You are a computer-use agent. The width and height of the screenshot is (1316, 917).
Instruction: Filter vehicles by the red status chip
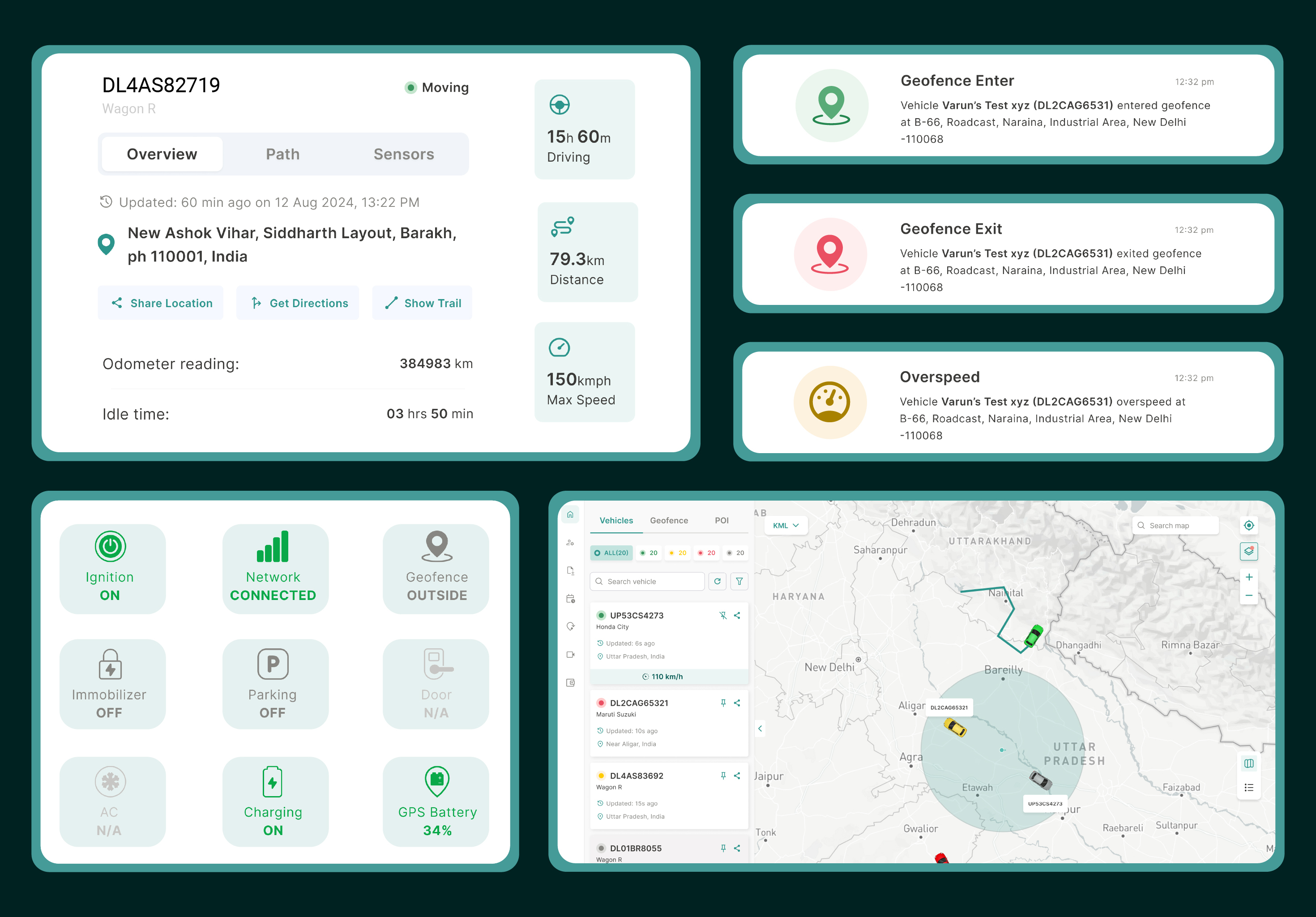click(706, 553)
